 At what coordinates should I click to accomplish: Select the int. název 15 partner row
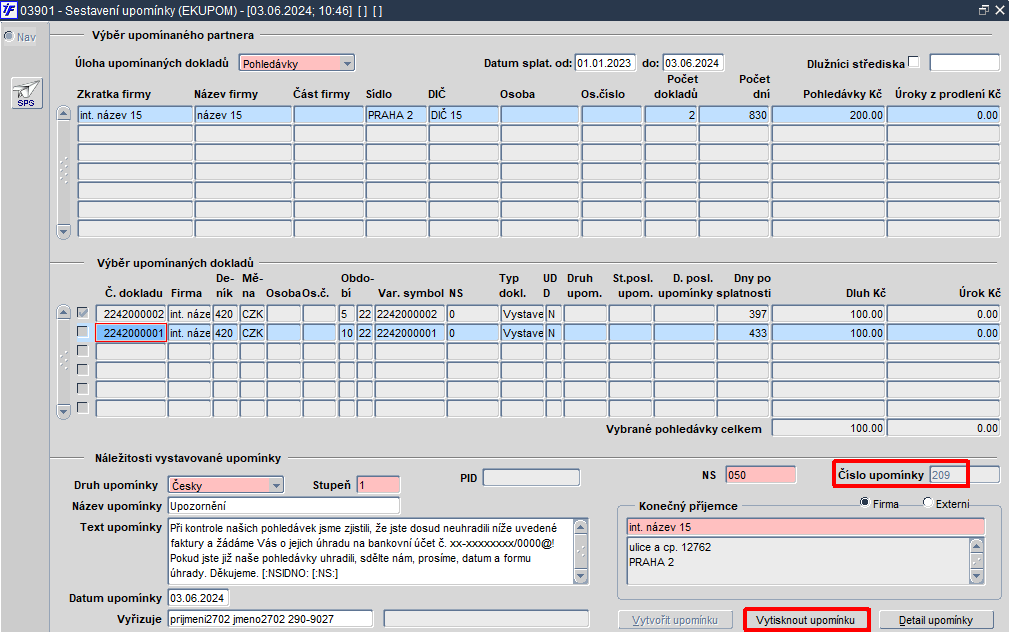pos(133,115)
